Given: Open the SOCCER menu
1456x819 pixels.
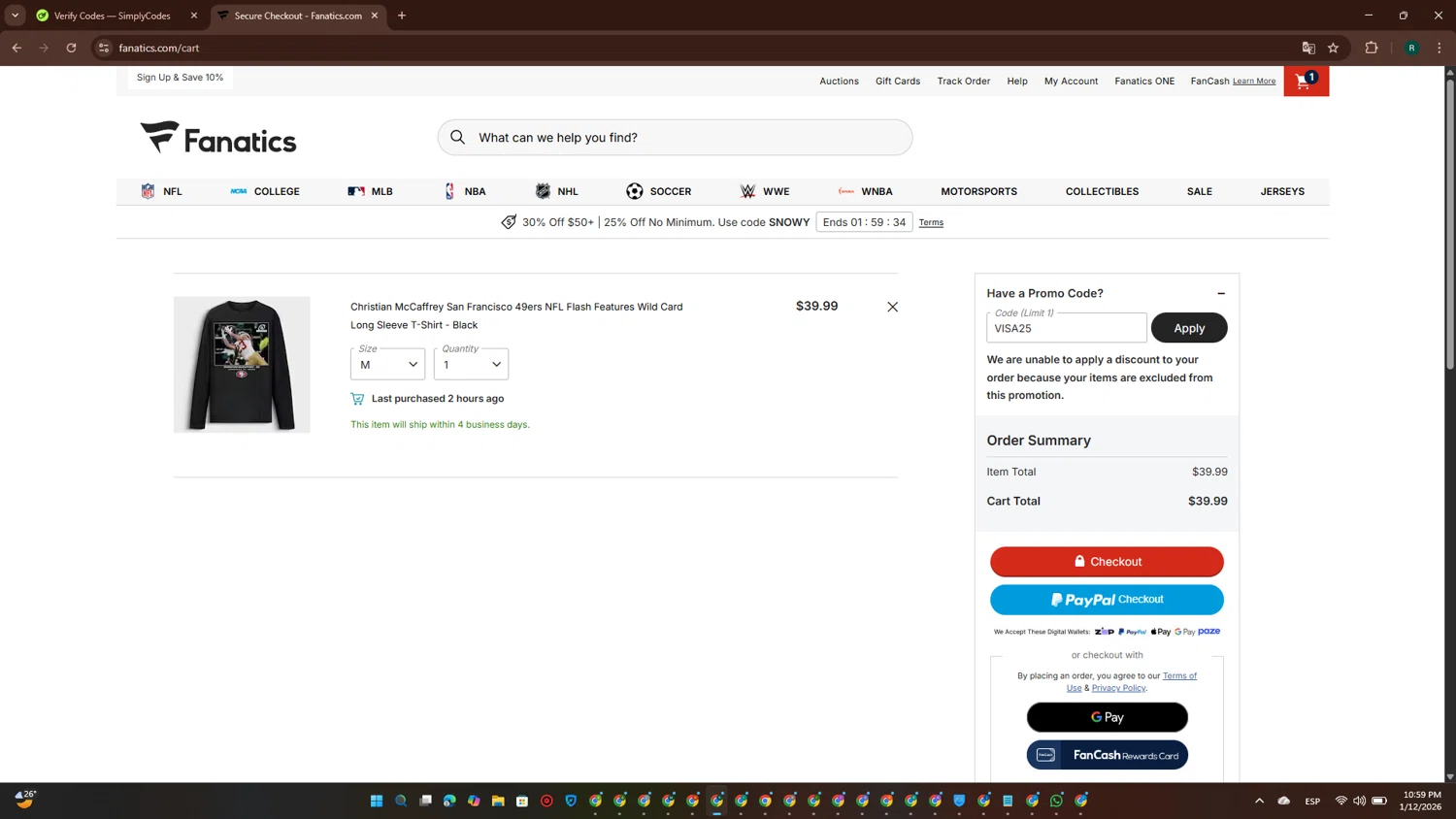Looking at the screenshot, I should [658, 191].
